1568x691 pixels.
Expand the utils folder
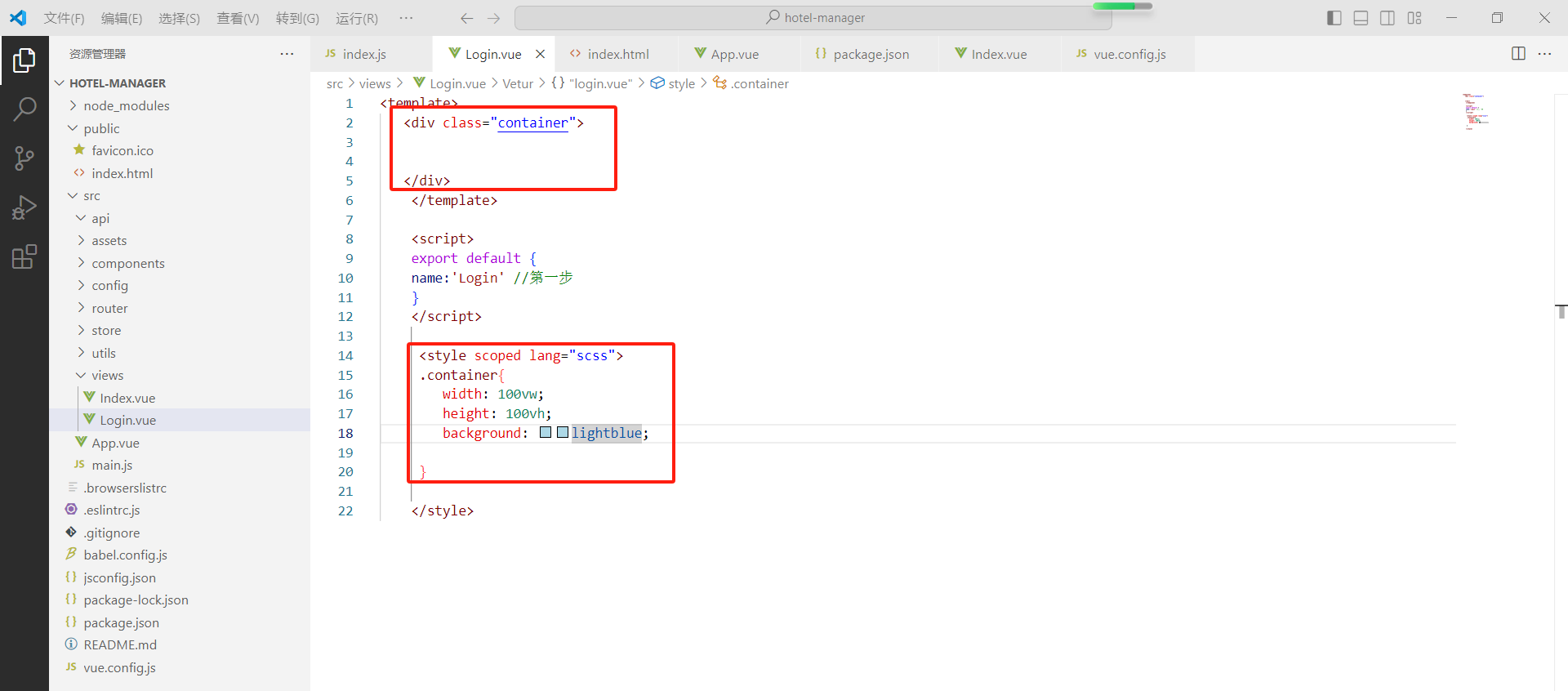(x=180, y=353)
